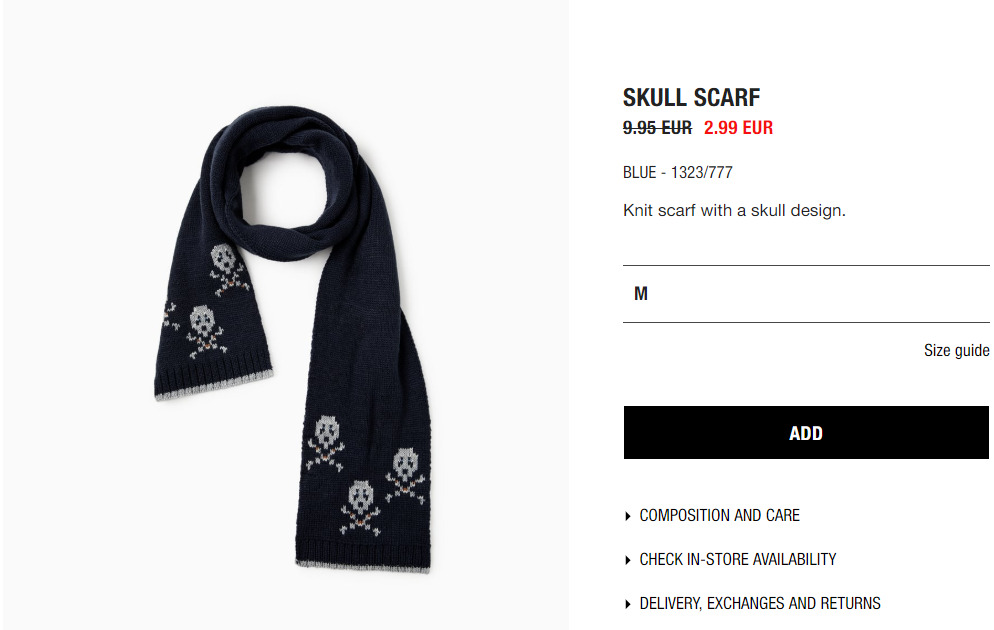Expand Delivery, Exchanges and Returns arrow
Image resolution: width=994 pixels, height=630 pixels.
click(628, 604)
